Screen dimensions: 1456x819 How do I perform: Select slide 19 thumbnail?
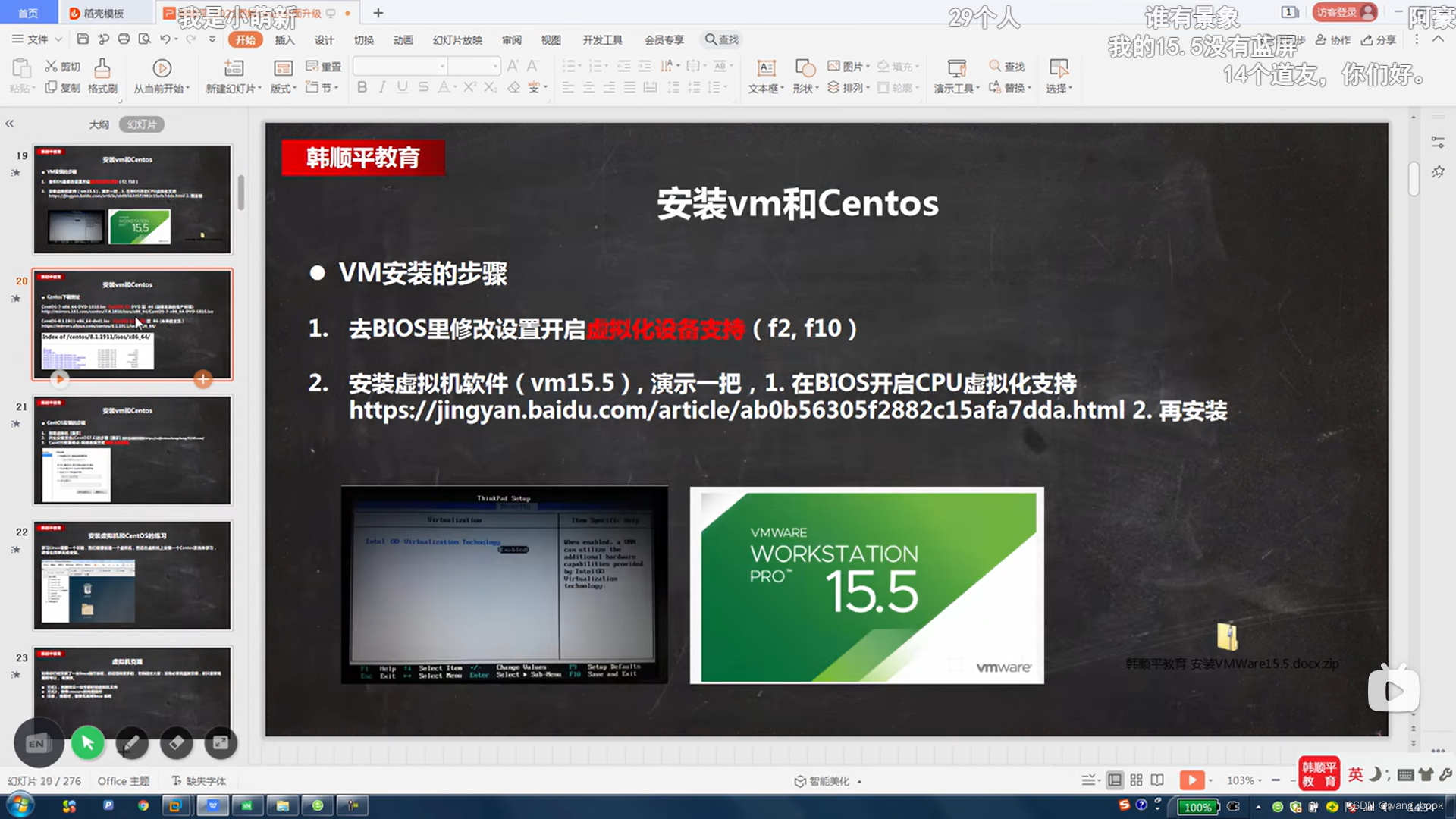132,199
